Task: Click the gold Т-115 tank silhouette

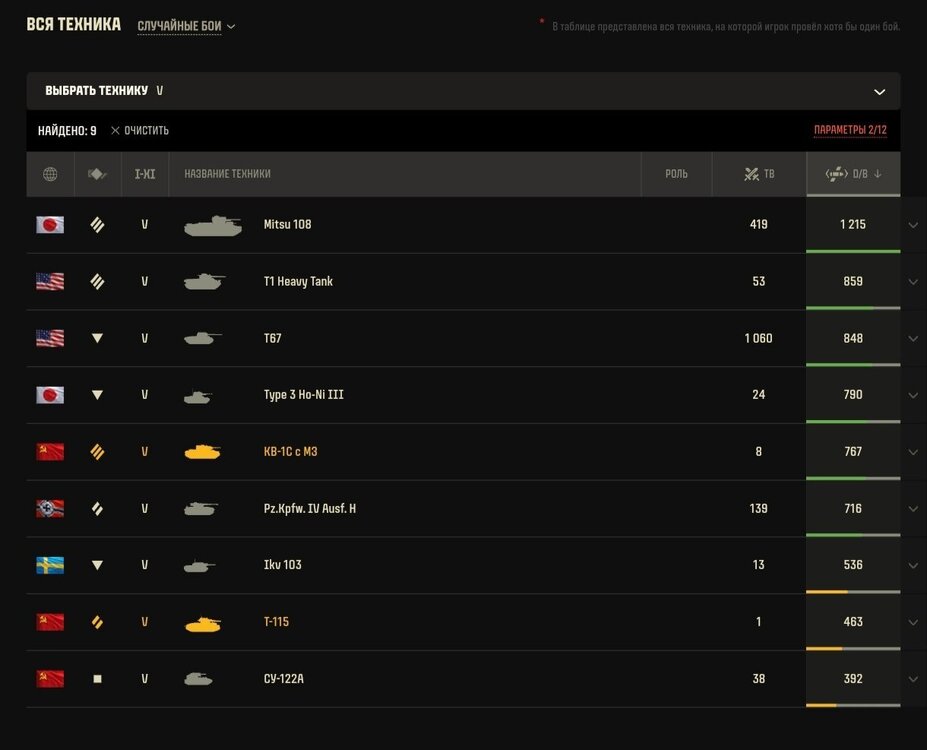Action: (x=203, y=624)
